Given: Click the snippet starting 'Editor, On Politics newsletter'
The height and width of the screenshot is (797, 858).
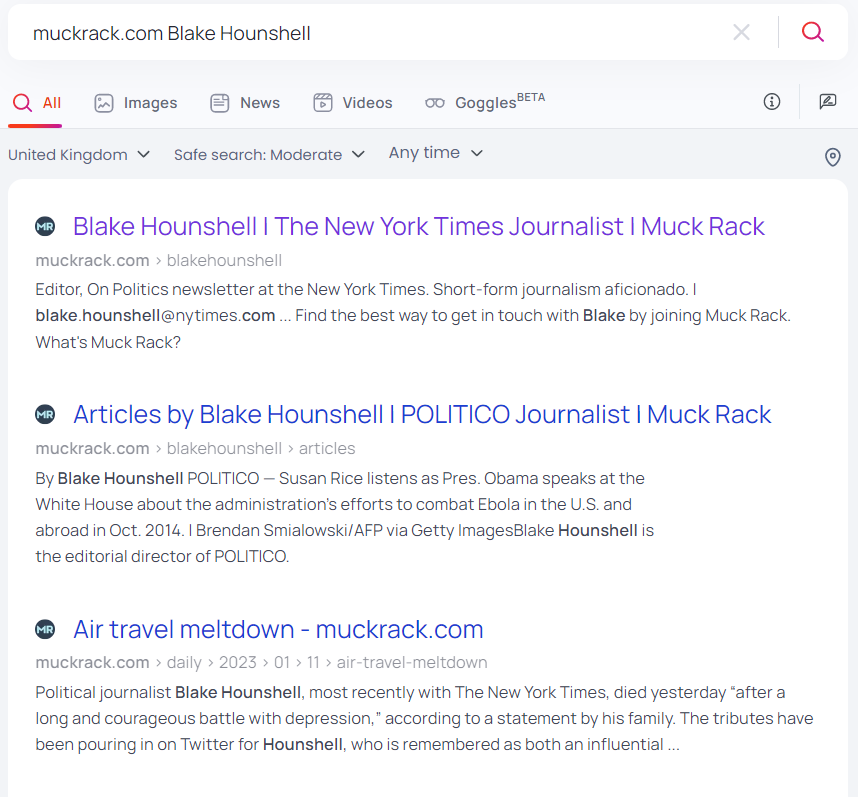Looking at the screenshot, I should [413, 316].
